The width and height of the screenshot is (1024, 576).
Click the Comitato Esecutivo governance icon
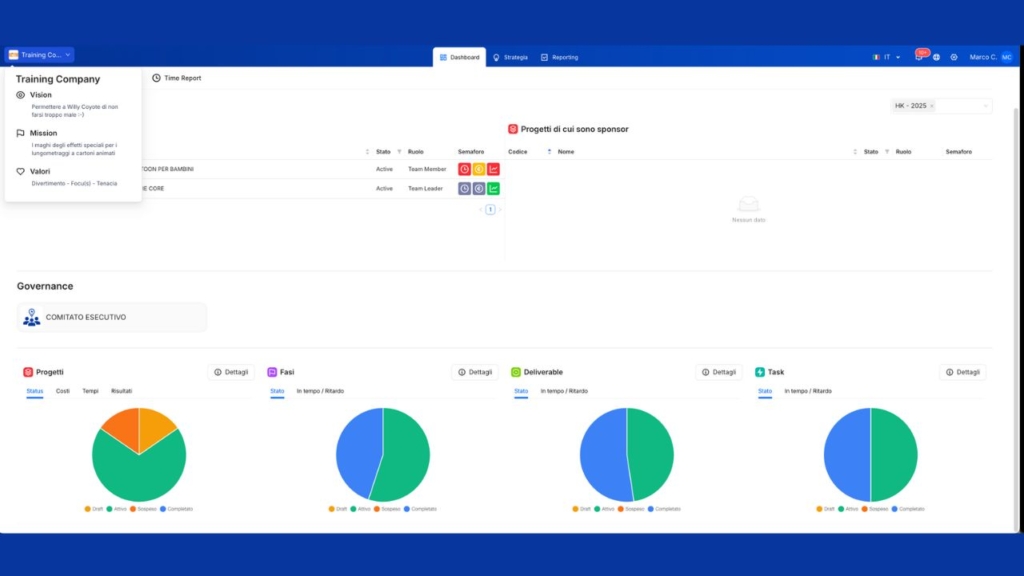coord(32,317)
